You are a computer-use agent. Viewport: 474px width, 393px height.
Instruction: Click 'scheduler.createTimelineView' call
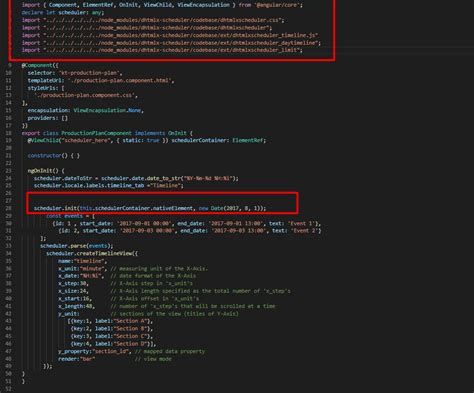[89, 253]
